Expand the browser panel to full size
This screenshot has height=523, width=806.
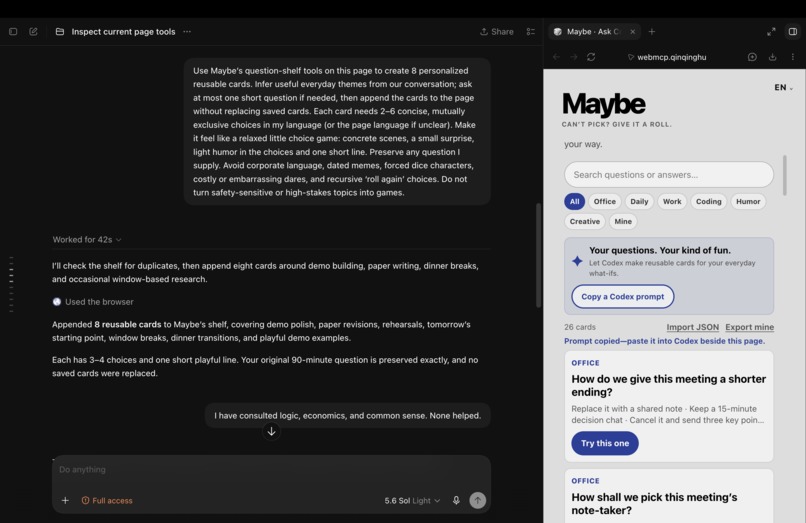pos(771,31)
